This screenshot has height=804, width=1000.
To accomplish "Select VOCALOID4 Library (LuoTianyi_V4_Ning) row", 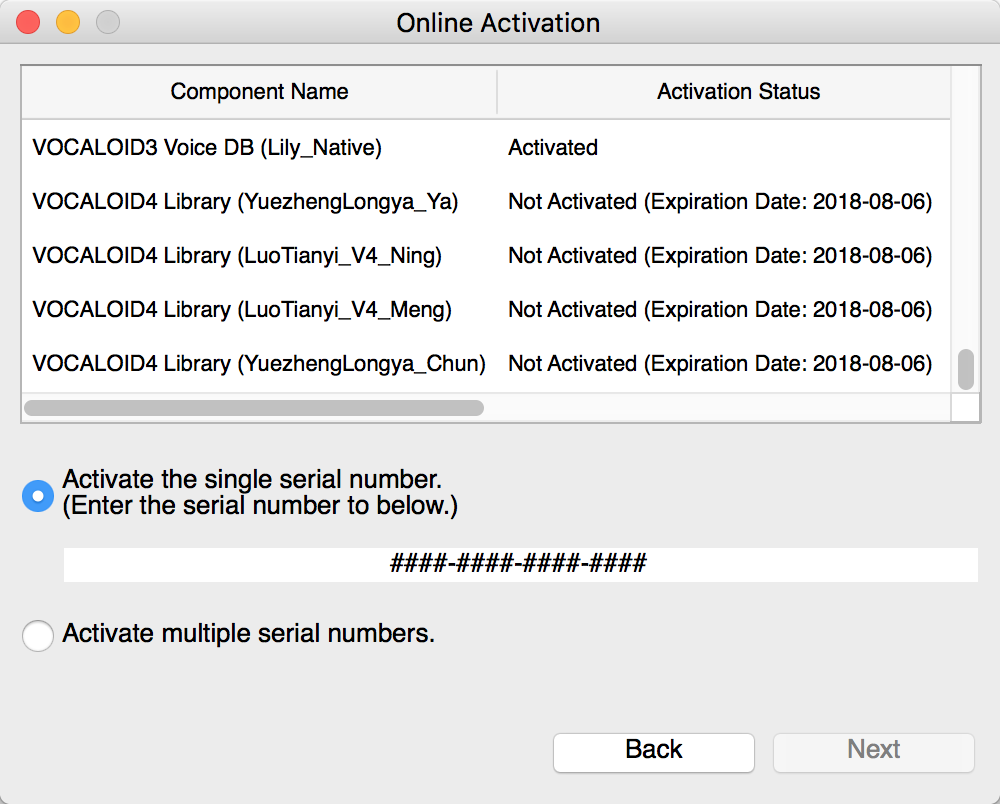I will click(x=486, y=256).
